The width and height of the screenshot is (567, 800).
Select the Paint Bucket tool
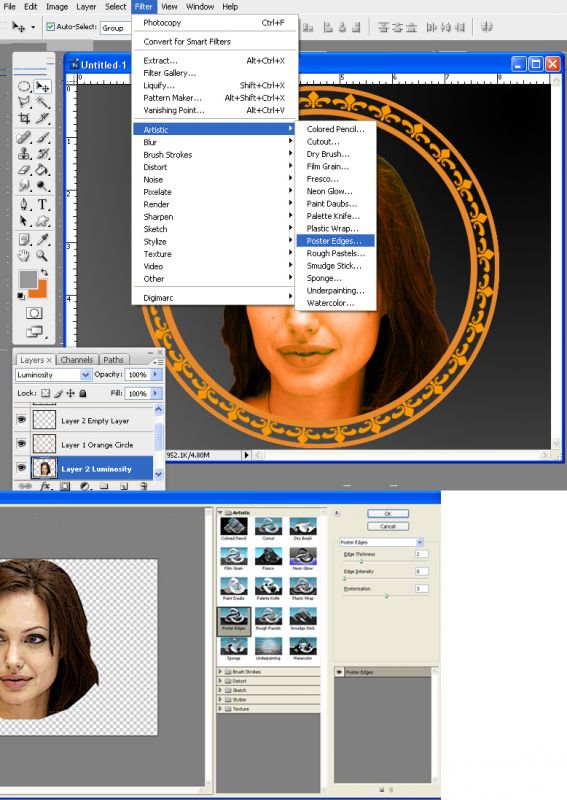point(42,170)
